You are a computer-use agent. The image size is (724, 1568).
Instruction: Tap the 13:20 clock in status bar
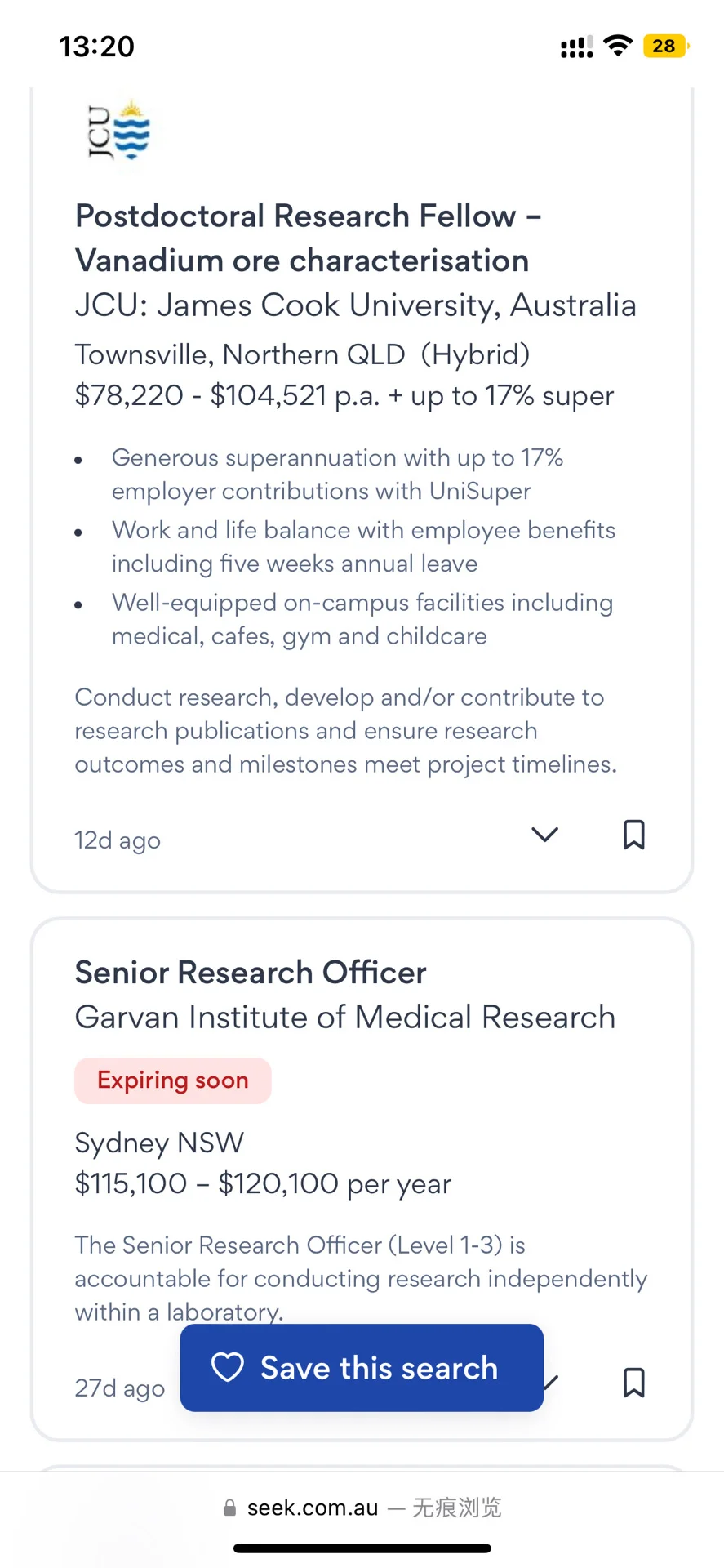96,47
